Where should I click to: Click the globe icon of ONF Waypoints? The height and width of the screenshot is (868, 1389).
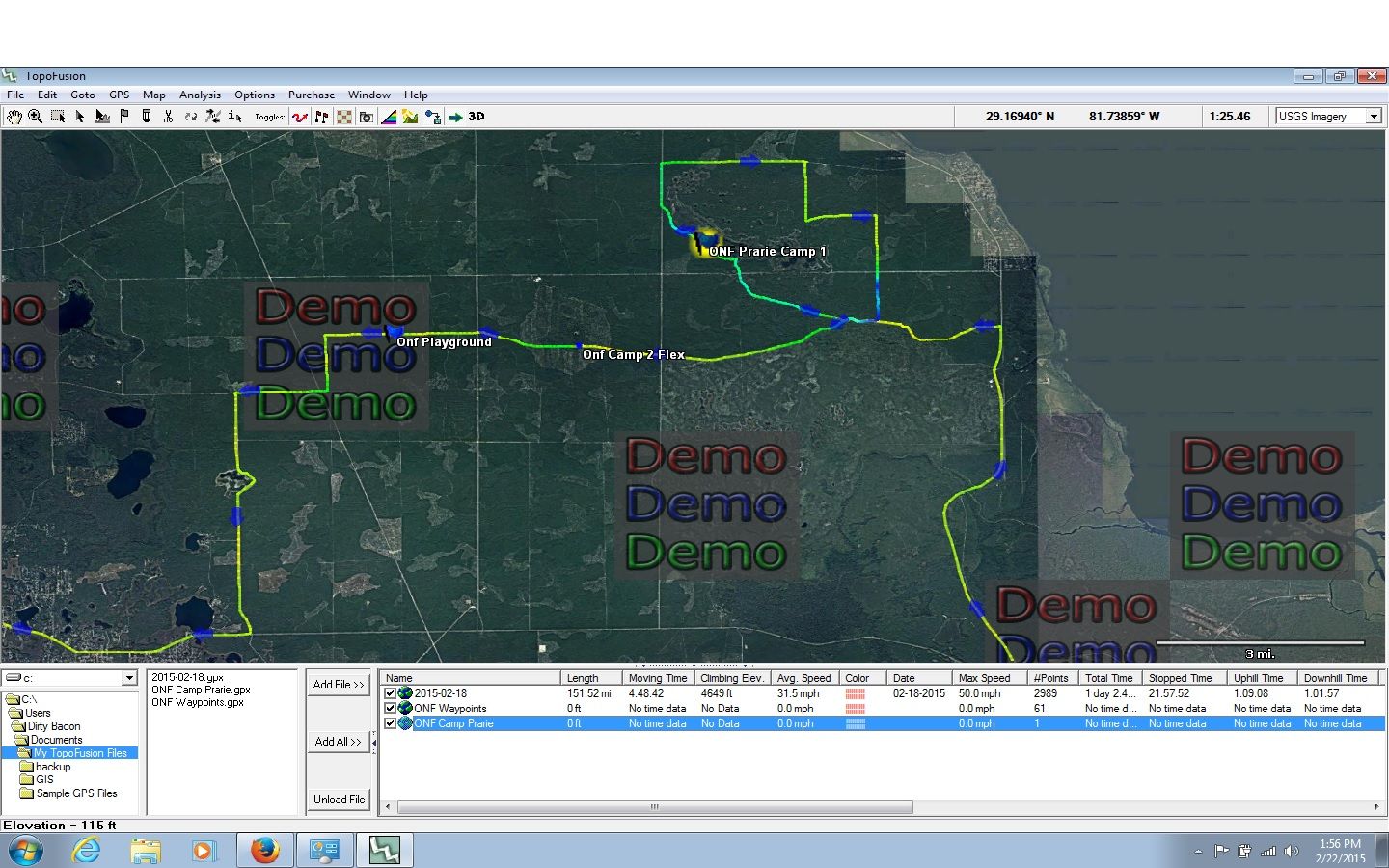coord(405,708)
